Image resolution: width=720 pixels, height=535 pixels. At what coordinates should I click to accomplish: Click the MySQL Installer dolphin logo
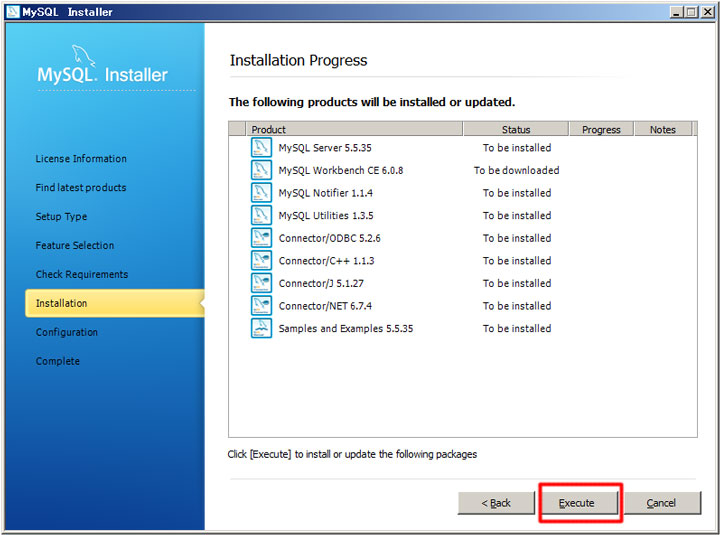84,56
